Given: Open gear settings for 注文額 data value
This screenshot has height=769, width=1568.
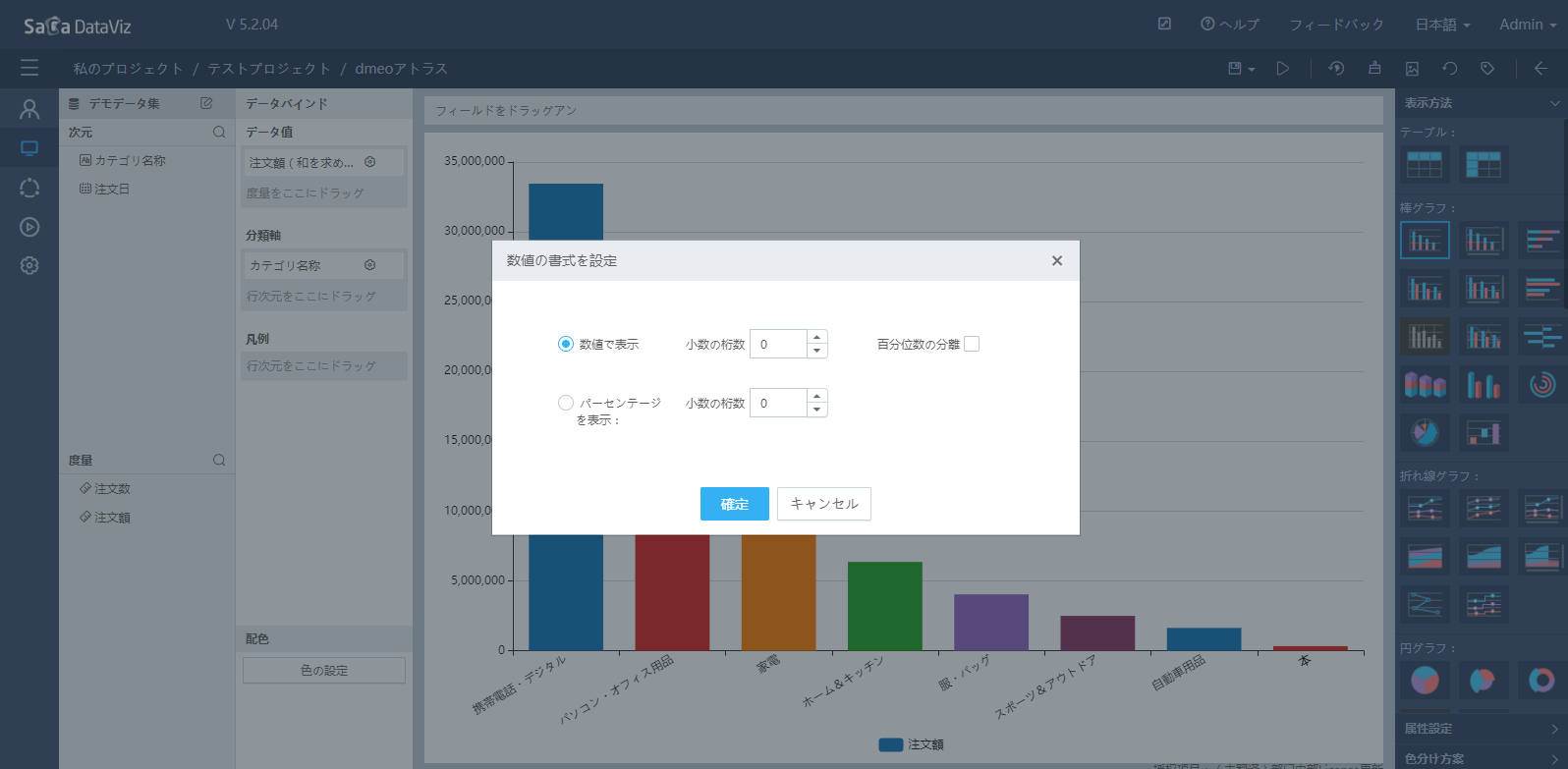Looking at the screenshot, I should [x=370, y=162].
